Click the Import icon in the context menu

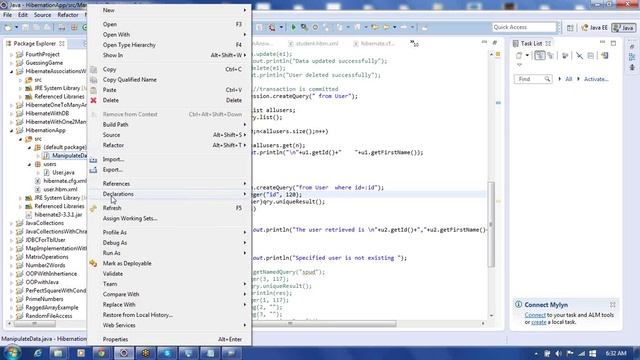click(x=93, y=159)
